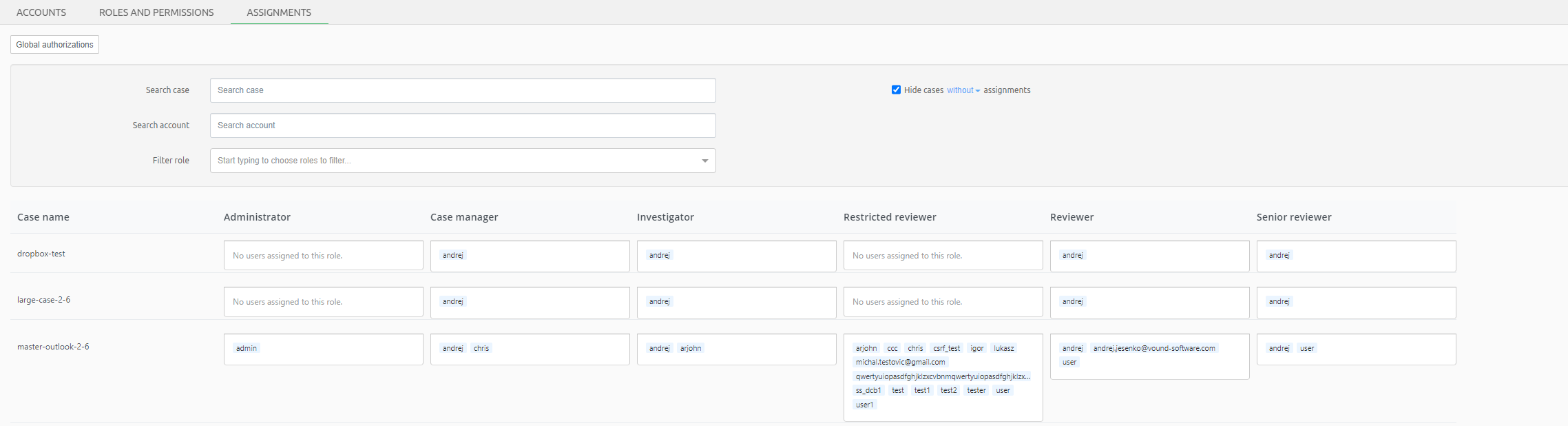The image size is (1568, 426).
Task: Select chris tag under Case manager
Action: click(481, 348)
